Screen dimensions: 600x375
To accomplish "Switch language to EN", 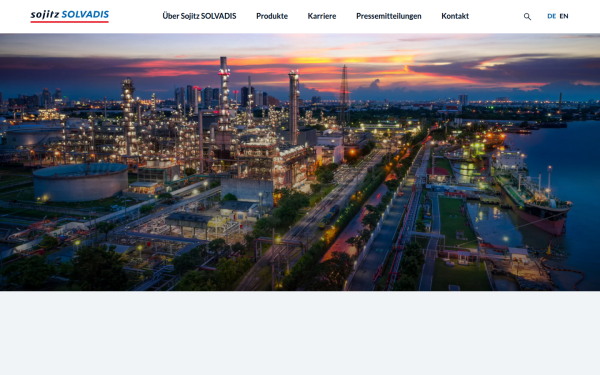I will [x=564, y=16].
